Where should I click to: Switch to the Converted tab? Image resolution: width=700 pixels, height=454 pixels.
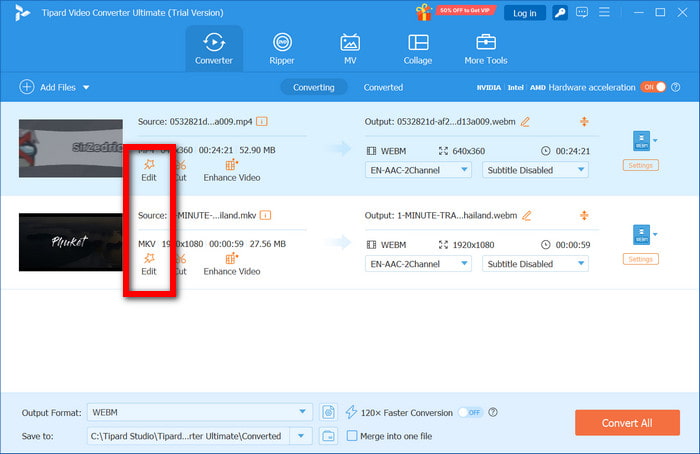coord(383,87)
